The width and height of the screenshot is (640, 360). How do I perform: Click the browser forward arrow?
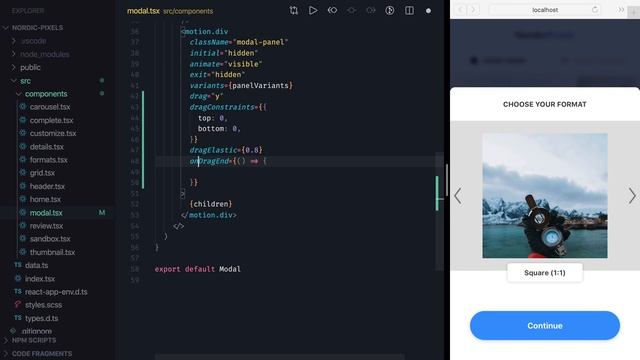[473, 9]
